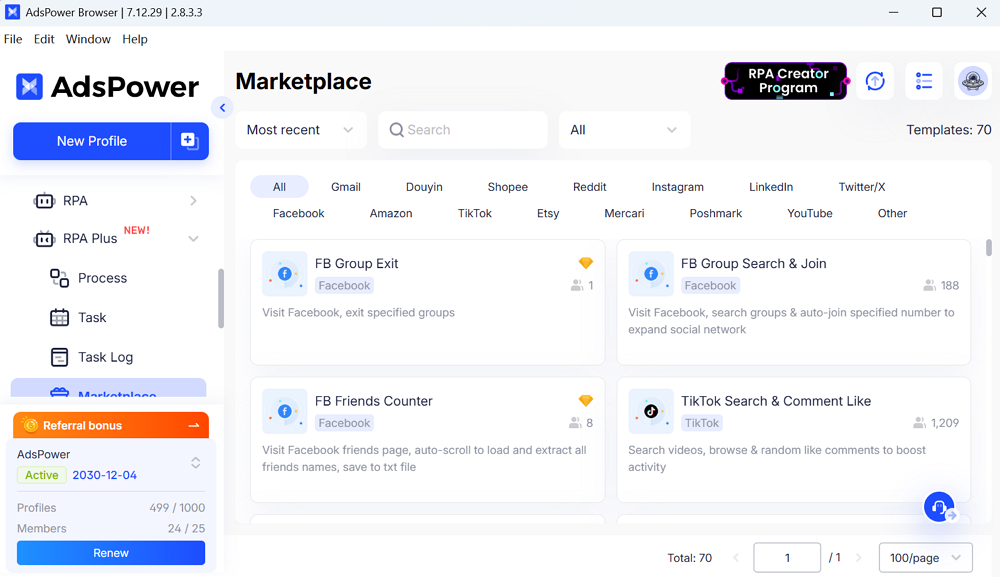
Task: Click the update/upload circular arrow icon
Action: point(875,81)
